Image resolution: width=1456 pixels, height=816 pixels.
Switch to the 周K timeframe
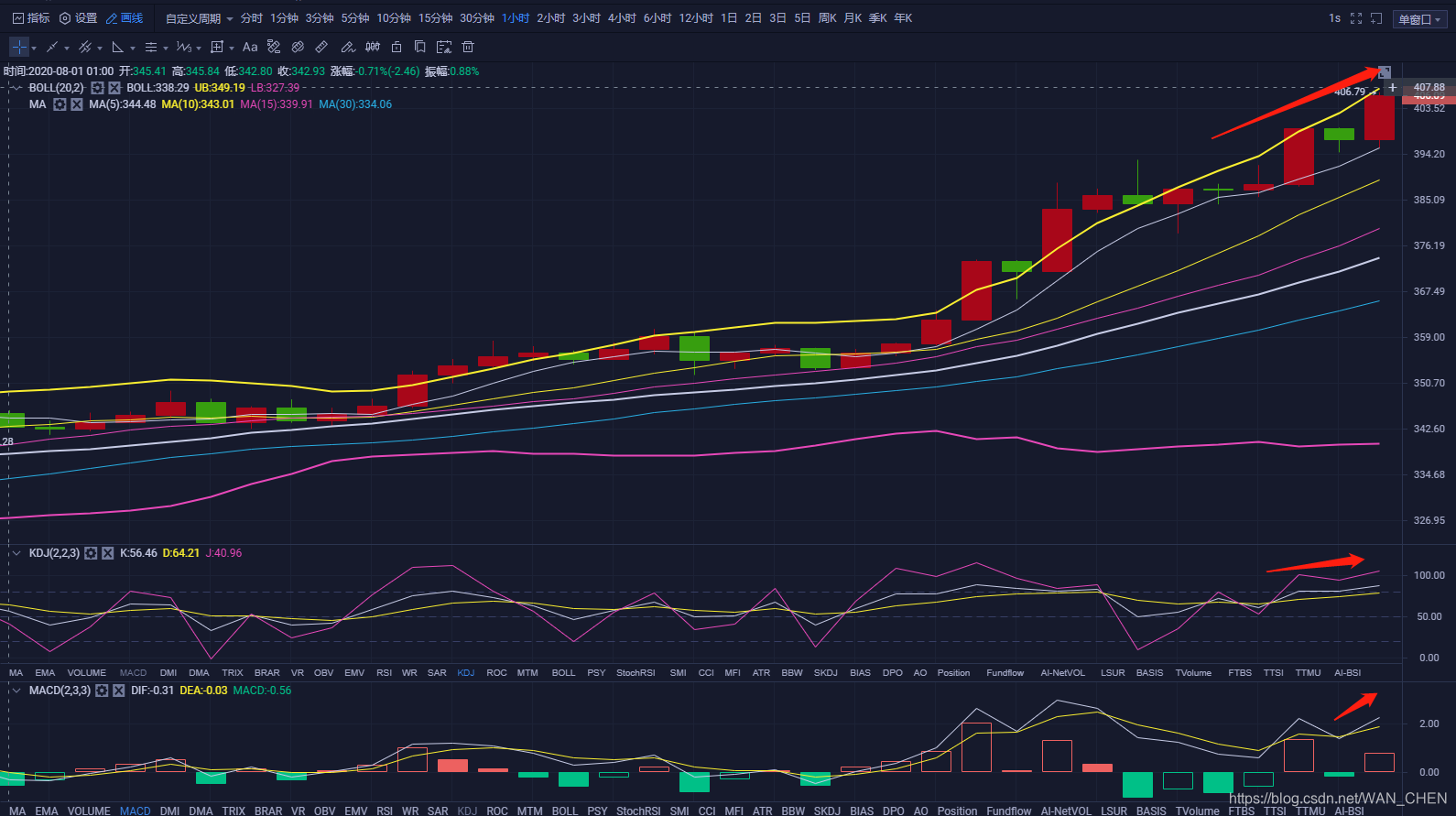[828, 18]
